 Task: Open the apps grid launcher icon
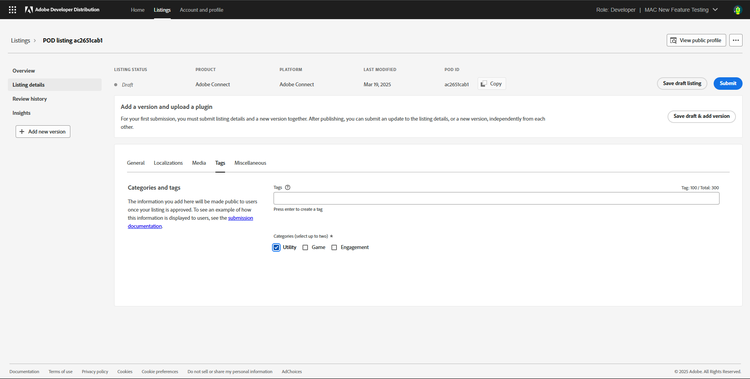point(12,10)
